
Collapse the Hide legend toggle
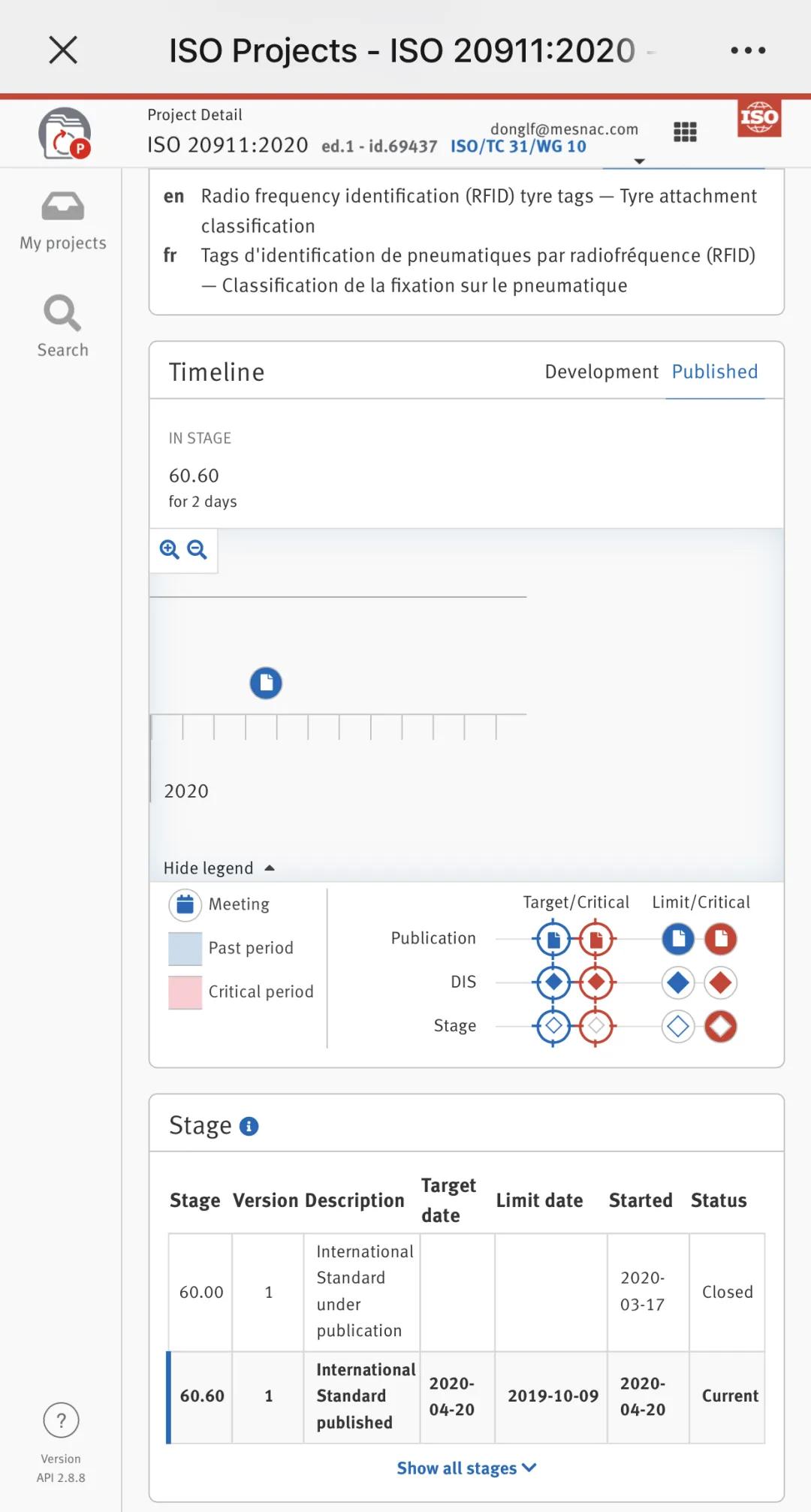click(x=219, y=868)
